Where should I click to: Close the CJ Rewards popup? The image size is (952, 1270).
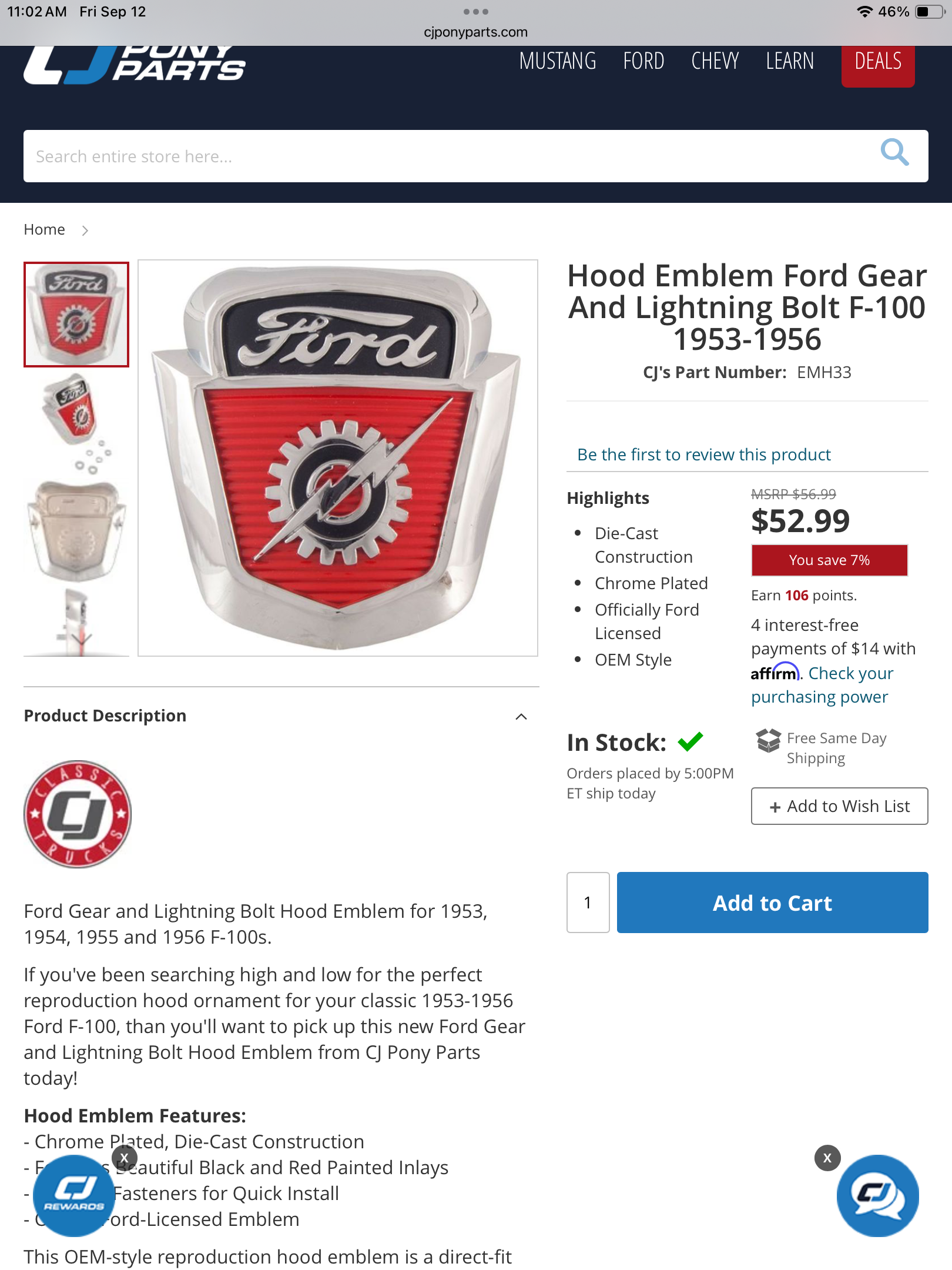124,1158
